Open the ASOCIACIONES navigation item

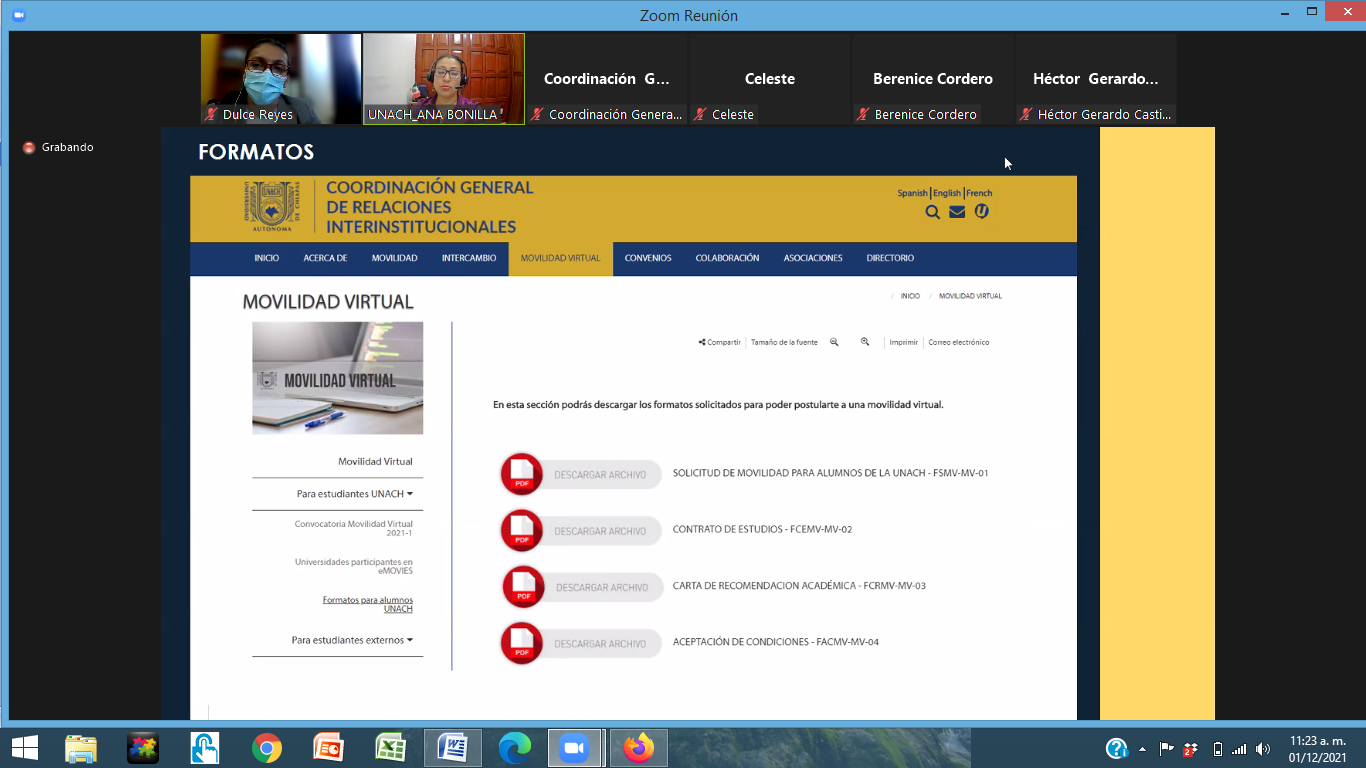pos(813,258)
